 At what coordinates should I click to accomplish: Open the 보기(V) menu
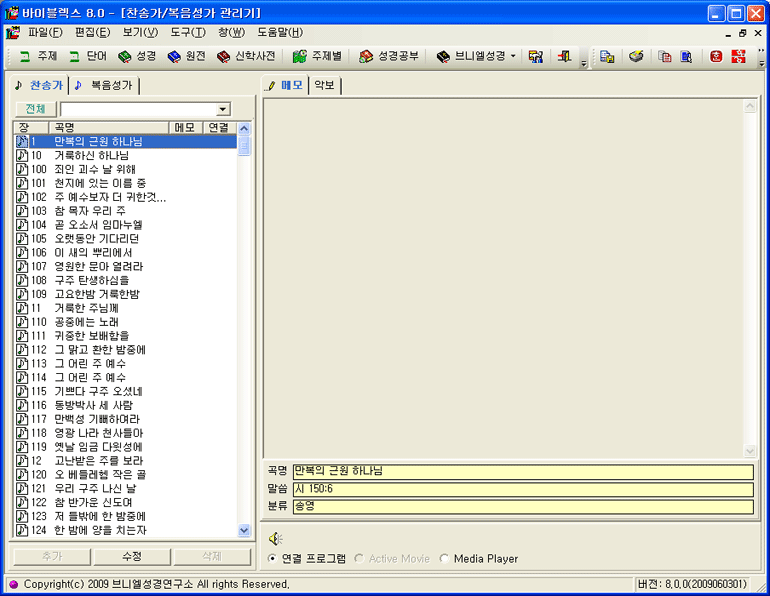click(140, 33)
